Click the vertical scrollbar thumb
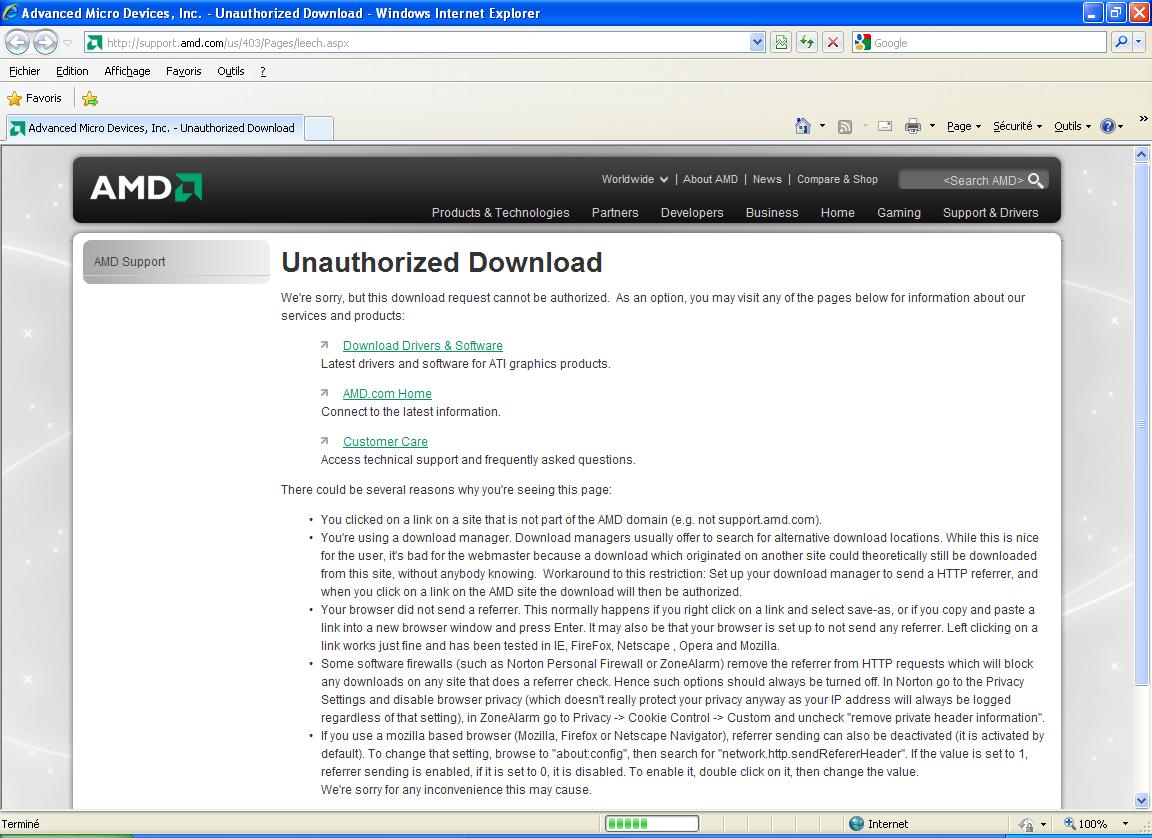Viewport: 1152px width, 838px height. 1141,425
